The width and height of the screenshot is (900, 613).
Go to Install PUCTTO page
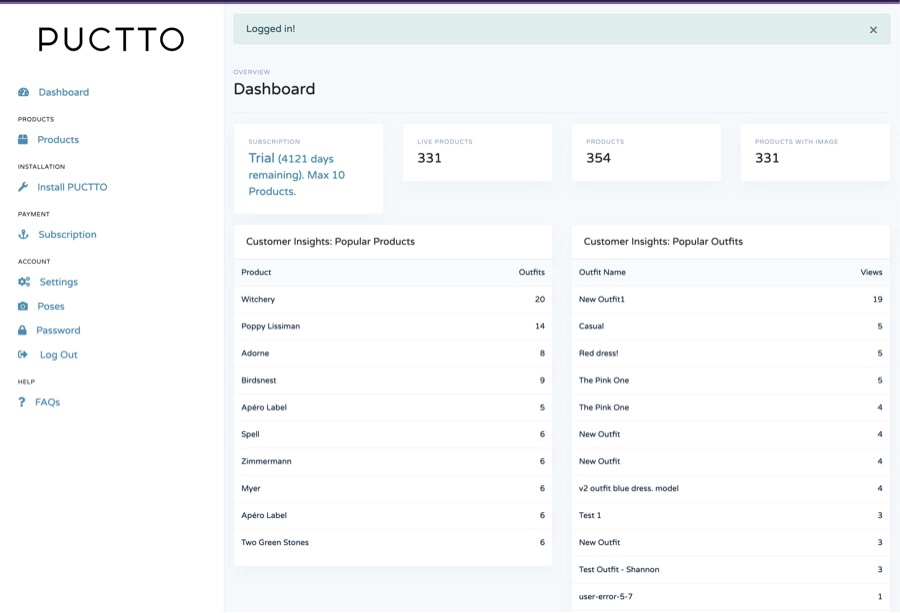pyautogui.click(x=72, y=187)
